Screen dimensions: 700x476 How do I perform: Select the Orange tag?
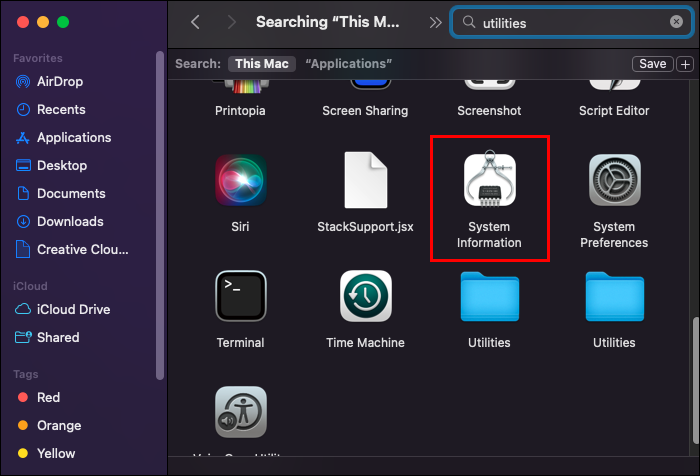49,426
